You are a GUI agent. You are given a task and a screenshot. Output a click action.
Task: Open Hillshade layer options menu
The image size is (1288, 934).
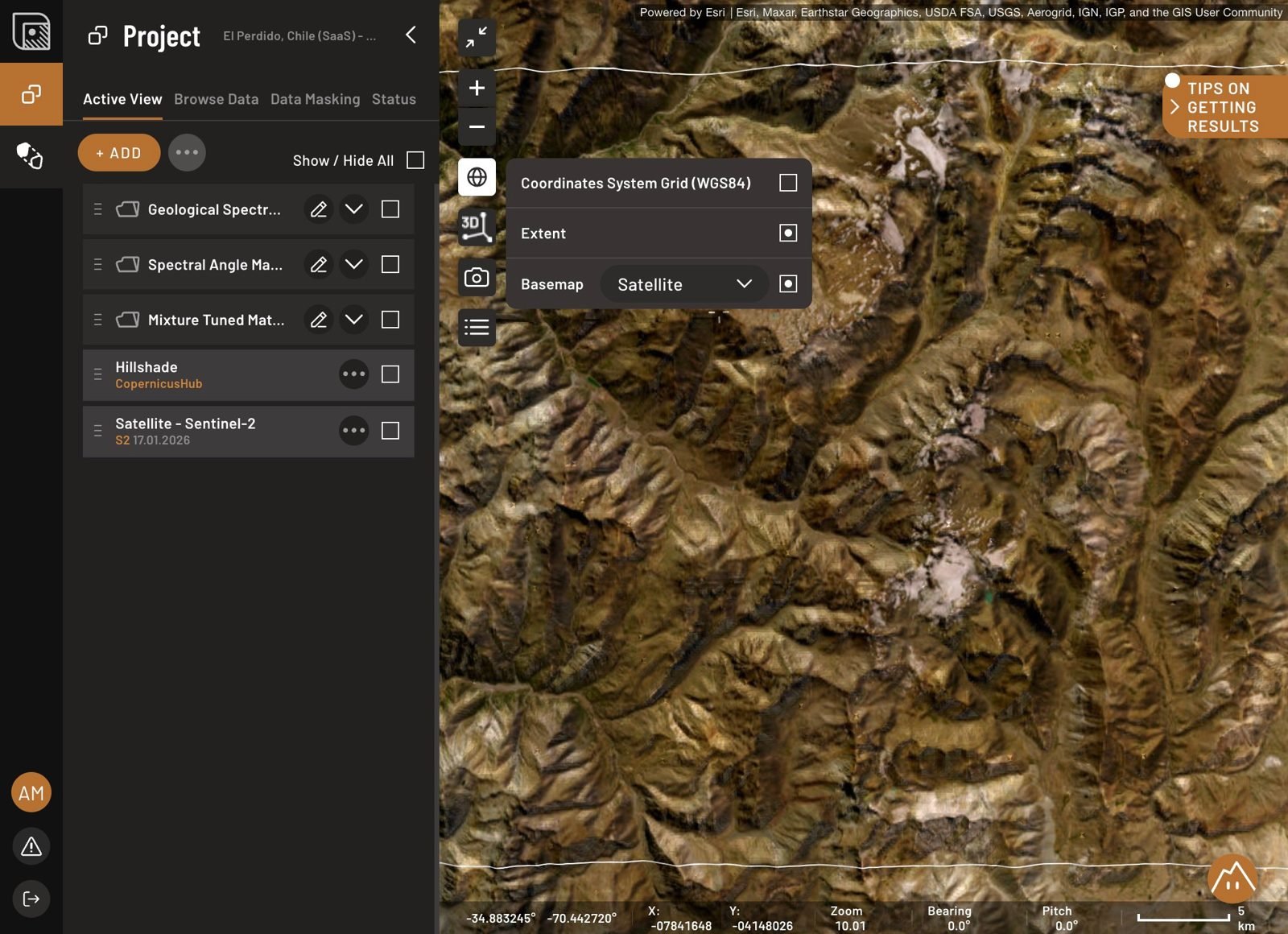[353, 374]
